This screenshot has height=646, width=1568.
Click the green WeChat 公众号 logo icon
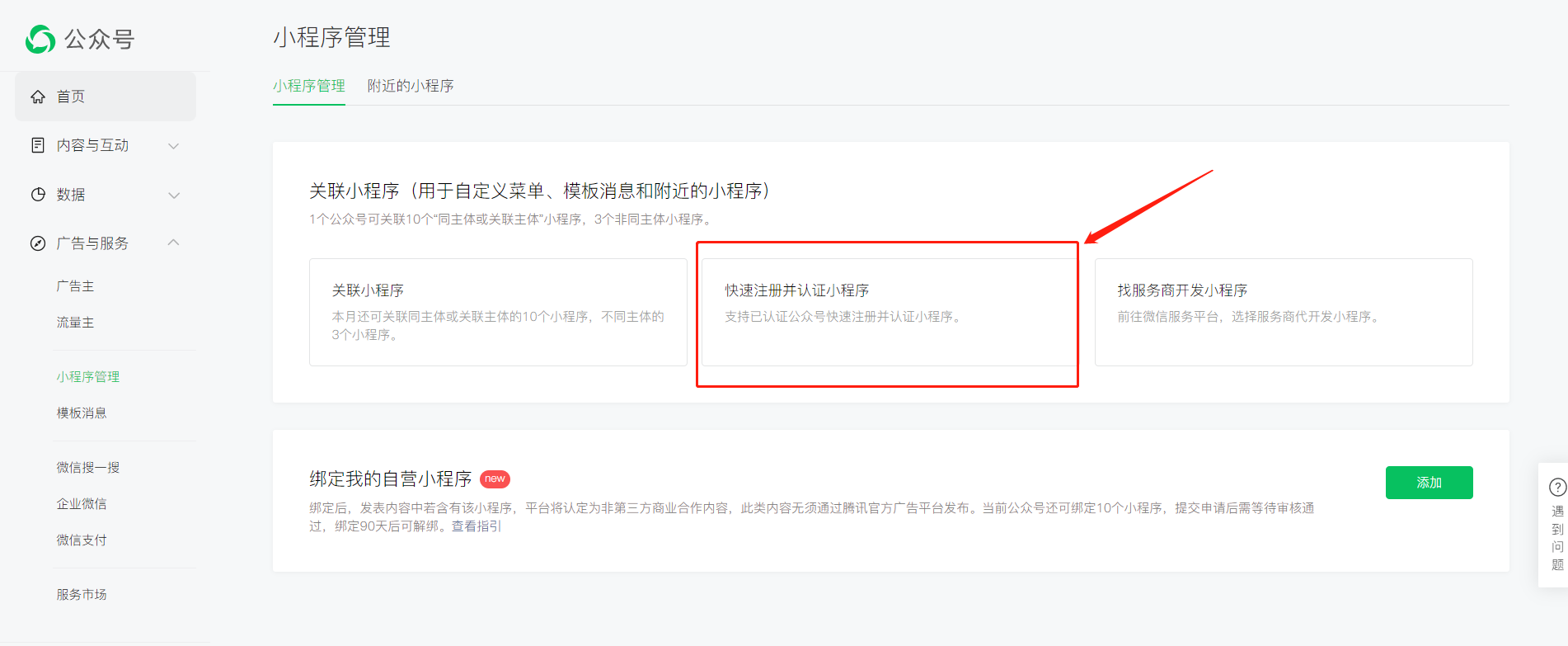pos(40,39)
